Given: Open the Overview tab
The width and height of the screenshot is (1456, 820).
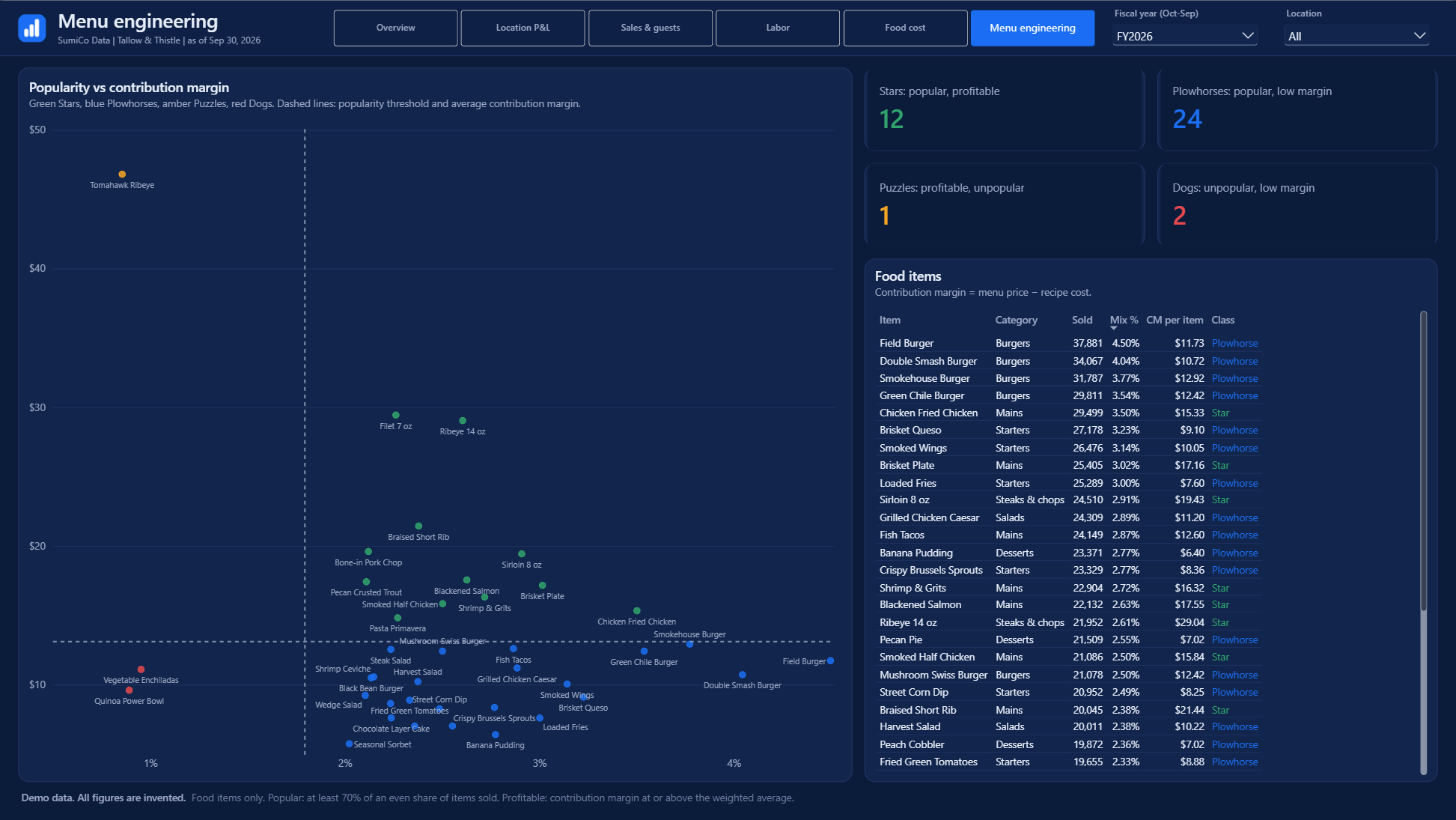Looking at the screenshot, I should pyautogui.click(x=395, y=28).
